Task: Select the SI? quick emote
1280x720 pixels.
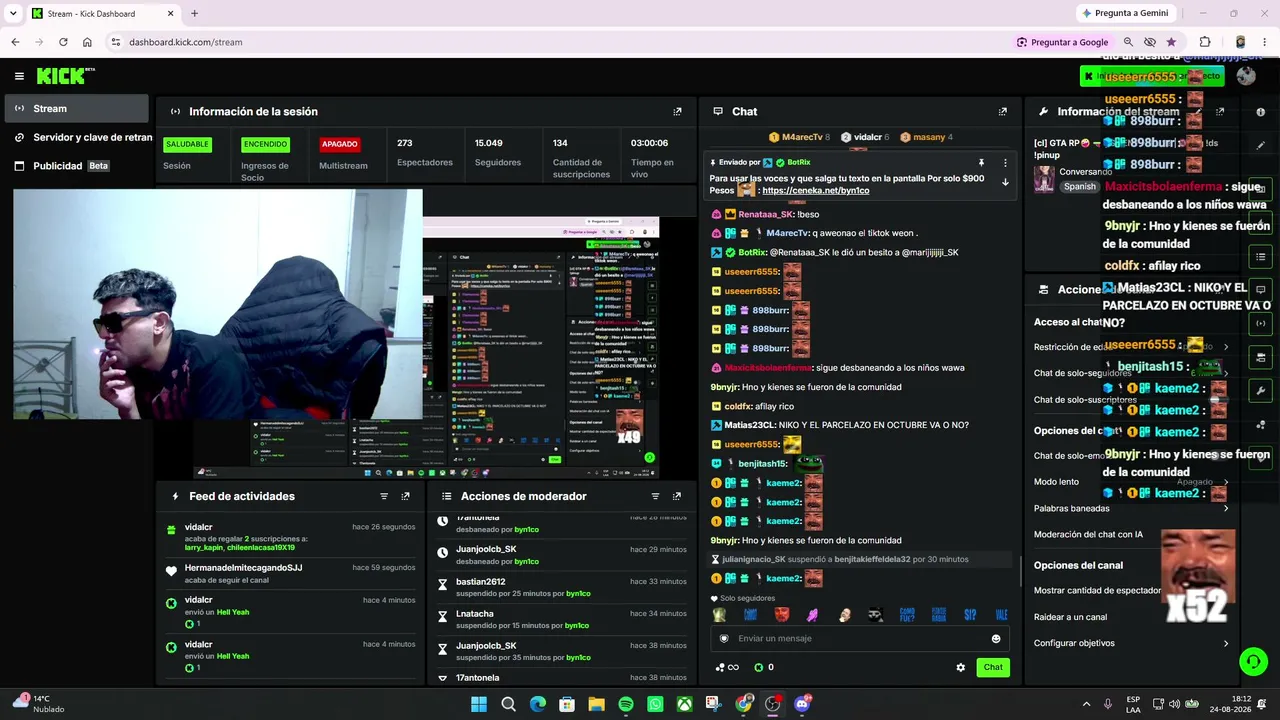Action: tap(970, 615)
